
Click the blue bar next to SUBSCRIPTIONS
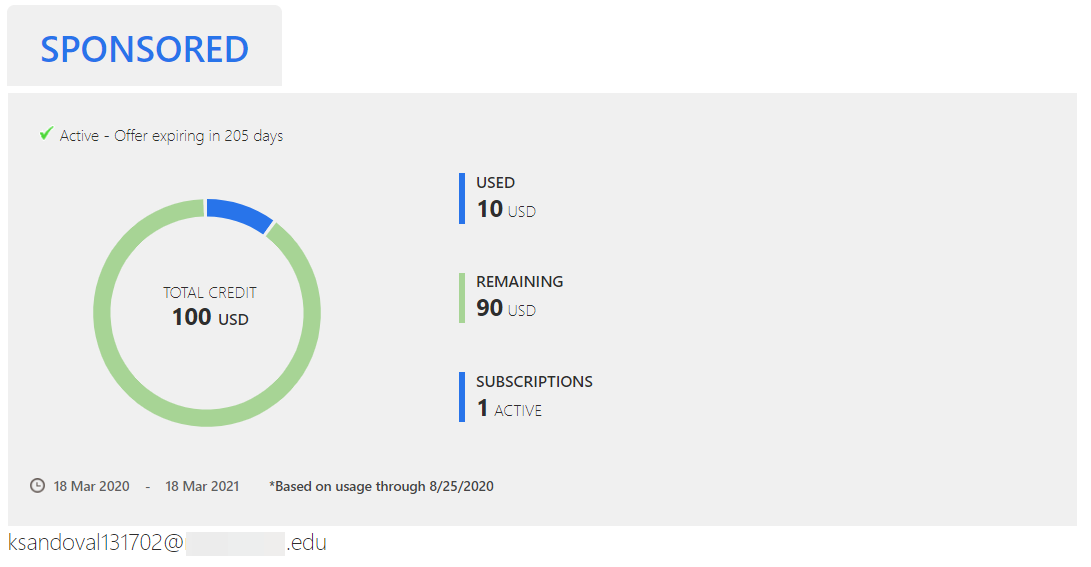[462, 397]
